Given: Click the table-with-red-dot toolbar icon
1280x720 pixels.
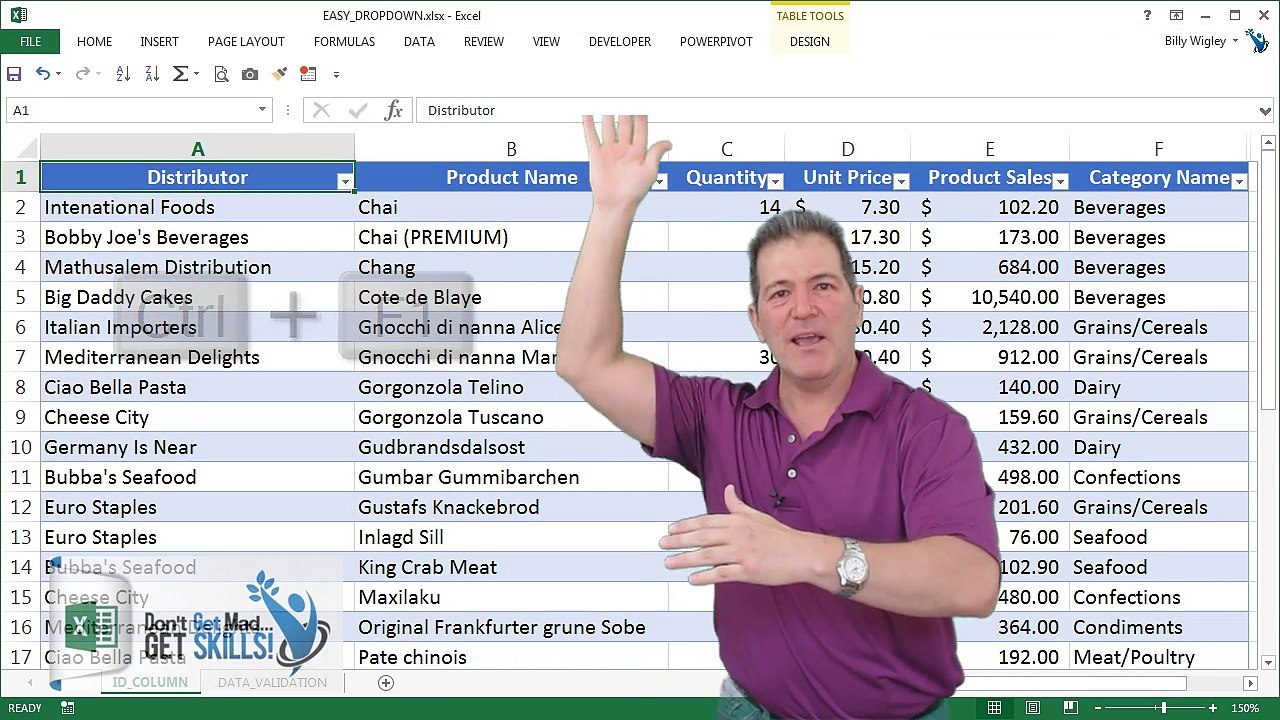Looking at the screenshot, I should tap(308, 74).
